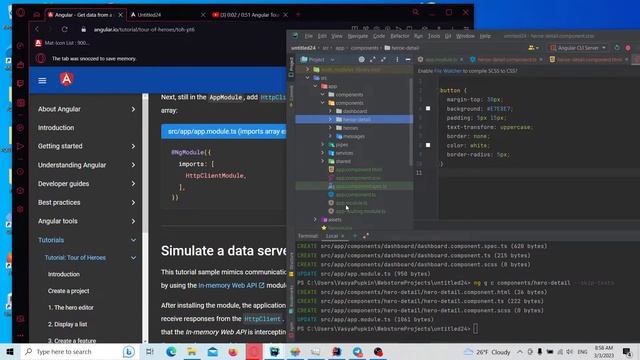Image resolution: width=640 pixels, height=360 pixels.
Task: Click the white color swatch in the gutter
Action: tap(428, 145)
